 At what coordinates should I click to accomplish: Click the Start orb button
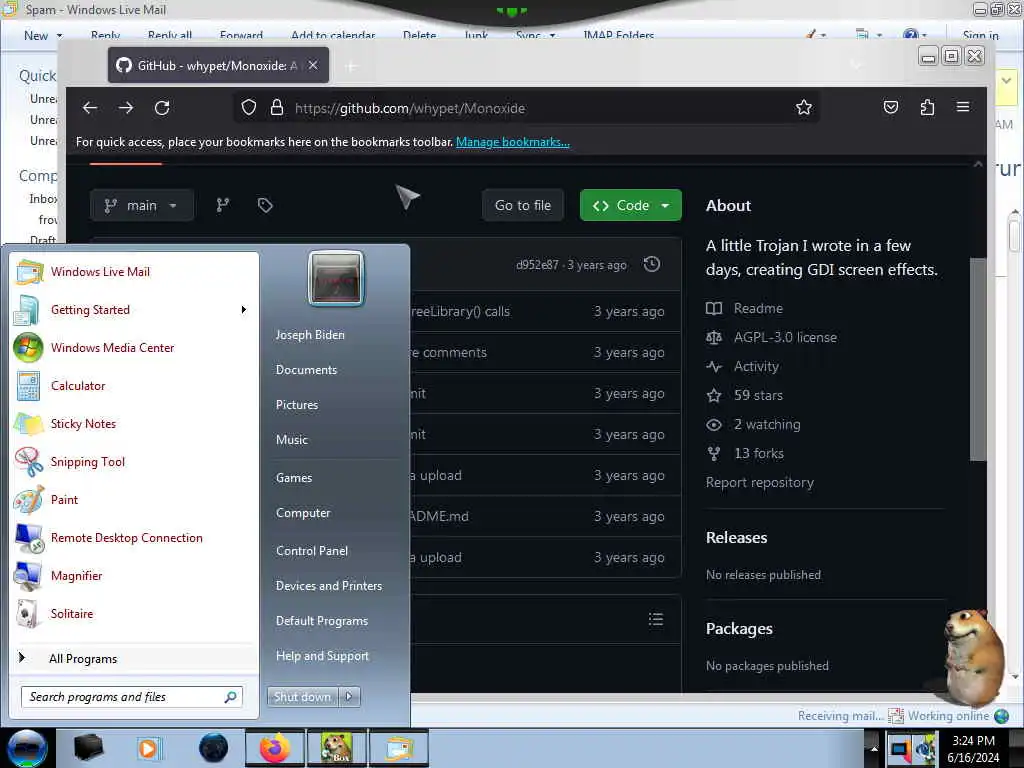click(27, 748)
